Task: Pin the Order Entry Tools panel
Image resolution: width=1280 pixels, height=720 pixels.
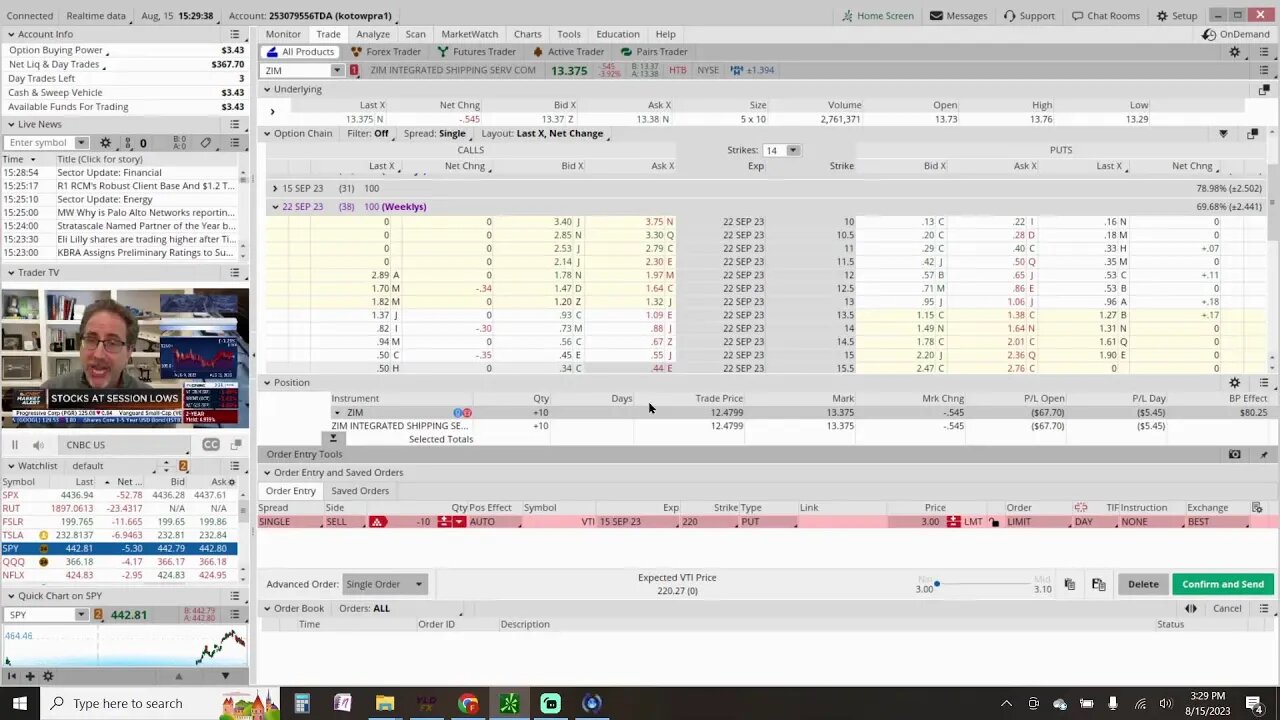Action: click(x=1264, y=455)
